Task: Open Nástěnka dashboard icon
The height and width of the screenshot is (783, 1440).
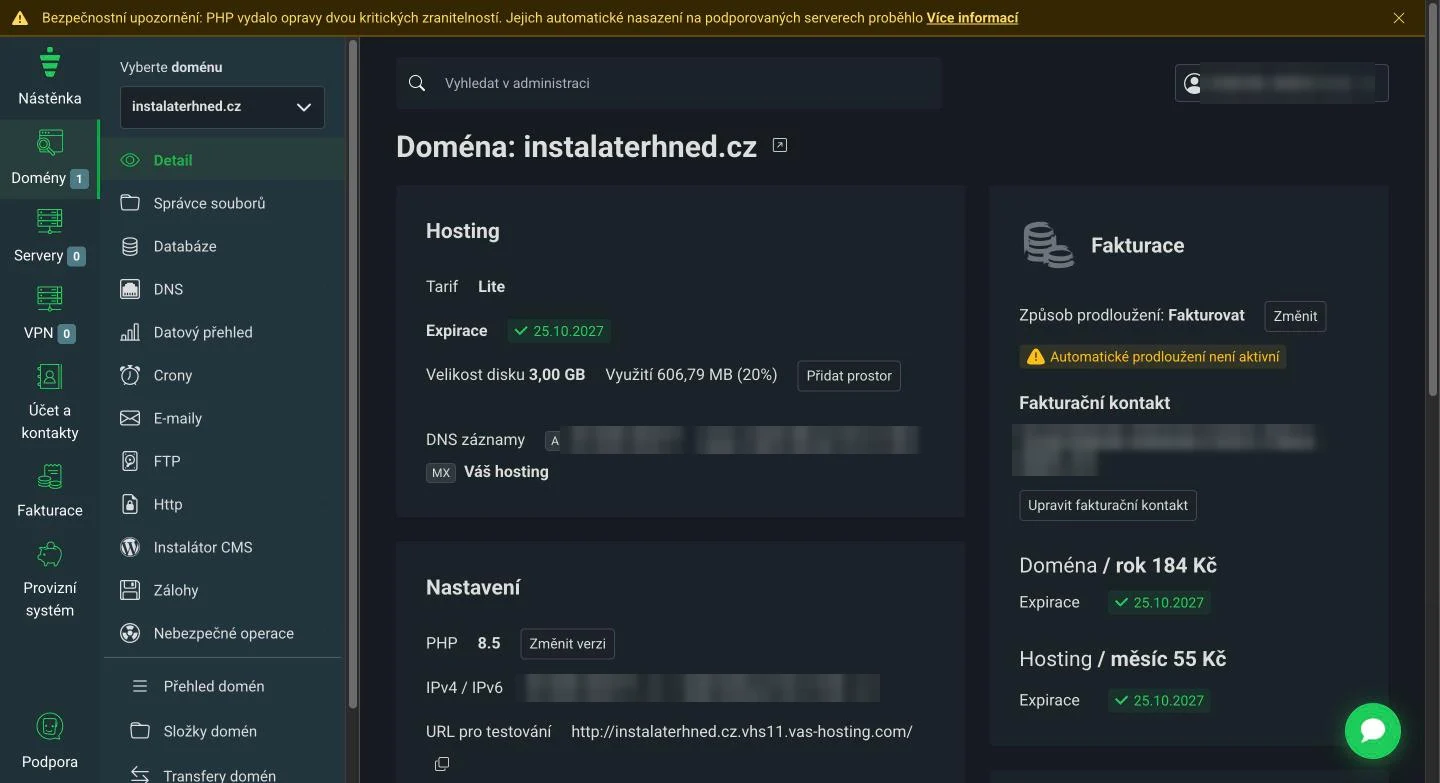Action: 49,62
